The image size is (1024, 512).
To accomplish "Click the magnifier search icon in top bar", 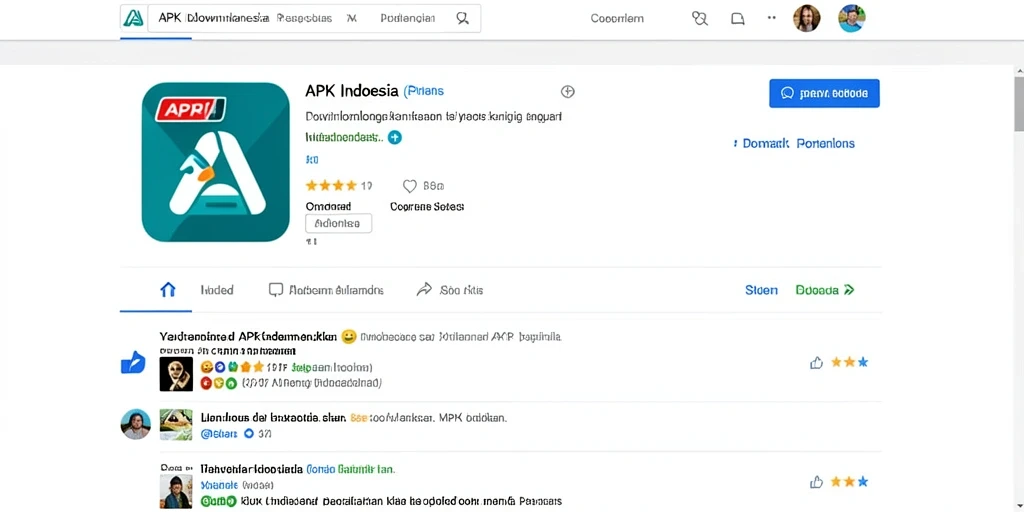I will (462, 18).
